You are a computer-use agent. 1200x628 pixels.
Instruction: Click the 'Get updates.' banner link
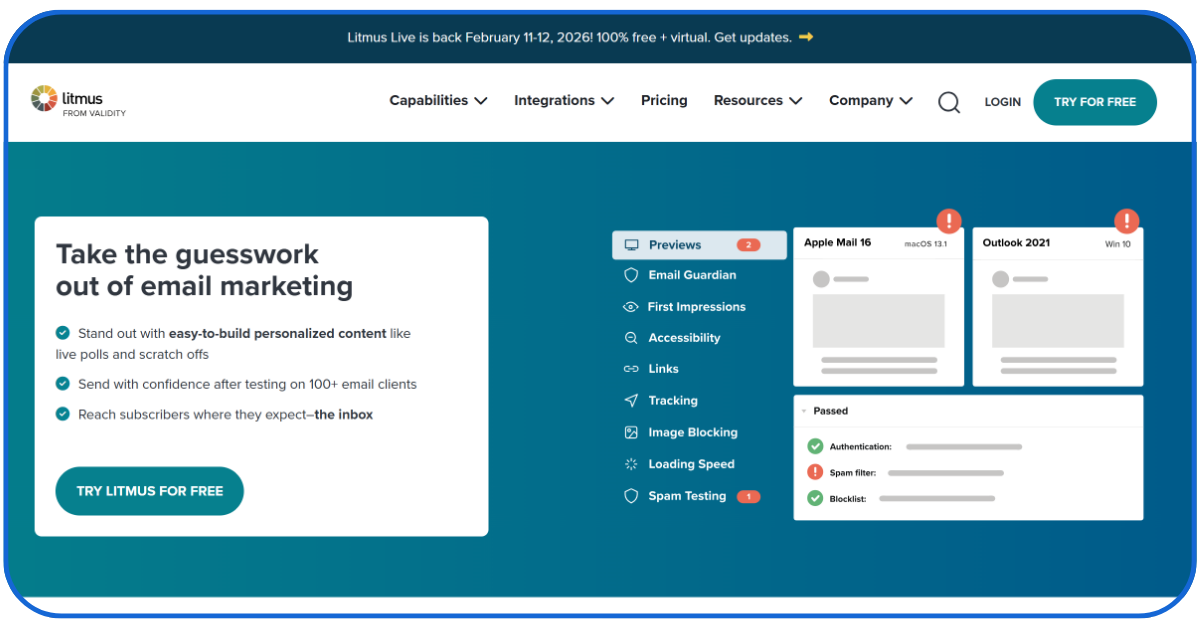pos(754,37)
